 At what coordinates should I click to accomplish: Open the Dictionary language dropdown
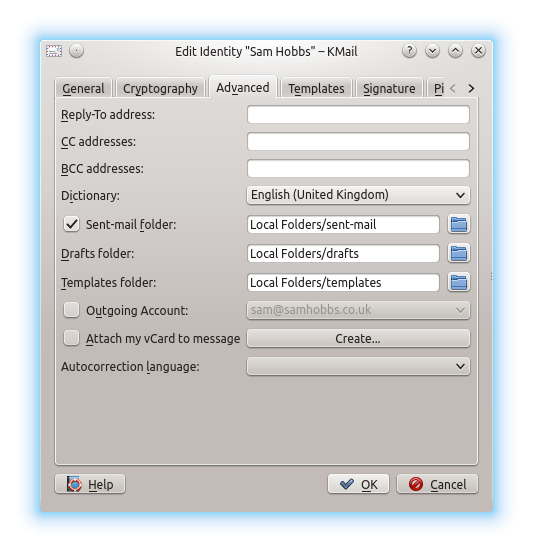pos(358,195)
